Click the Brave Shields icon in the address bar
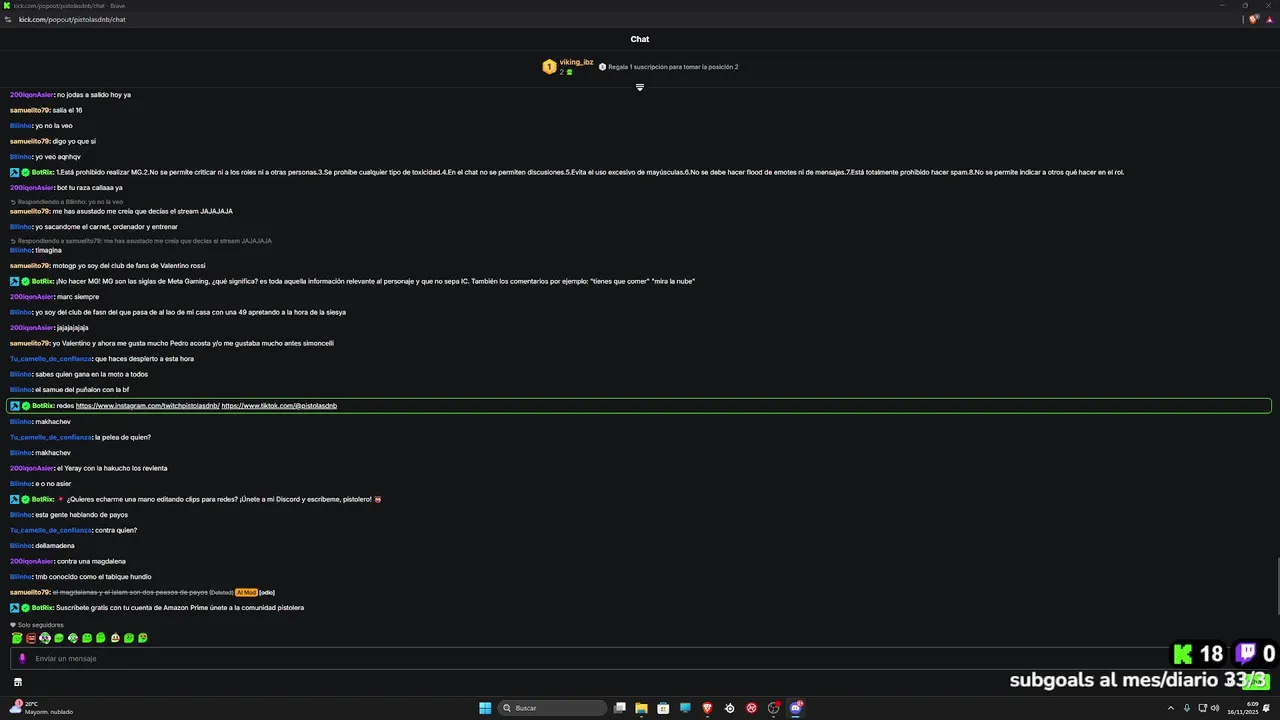The height and width of the screenshot is (720, 1280). tap(1254, 19)
